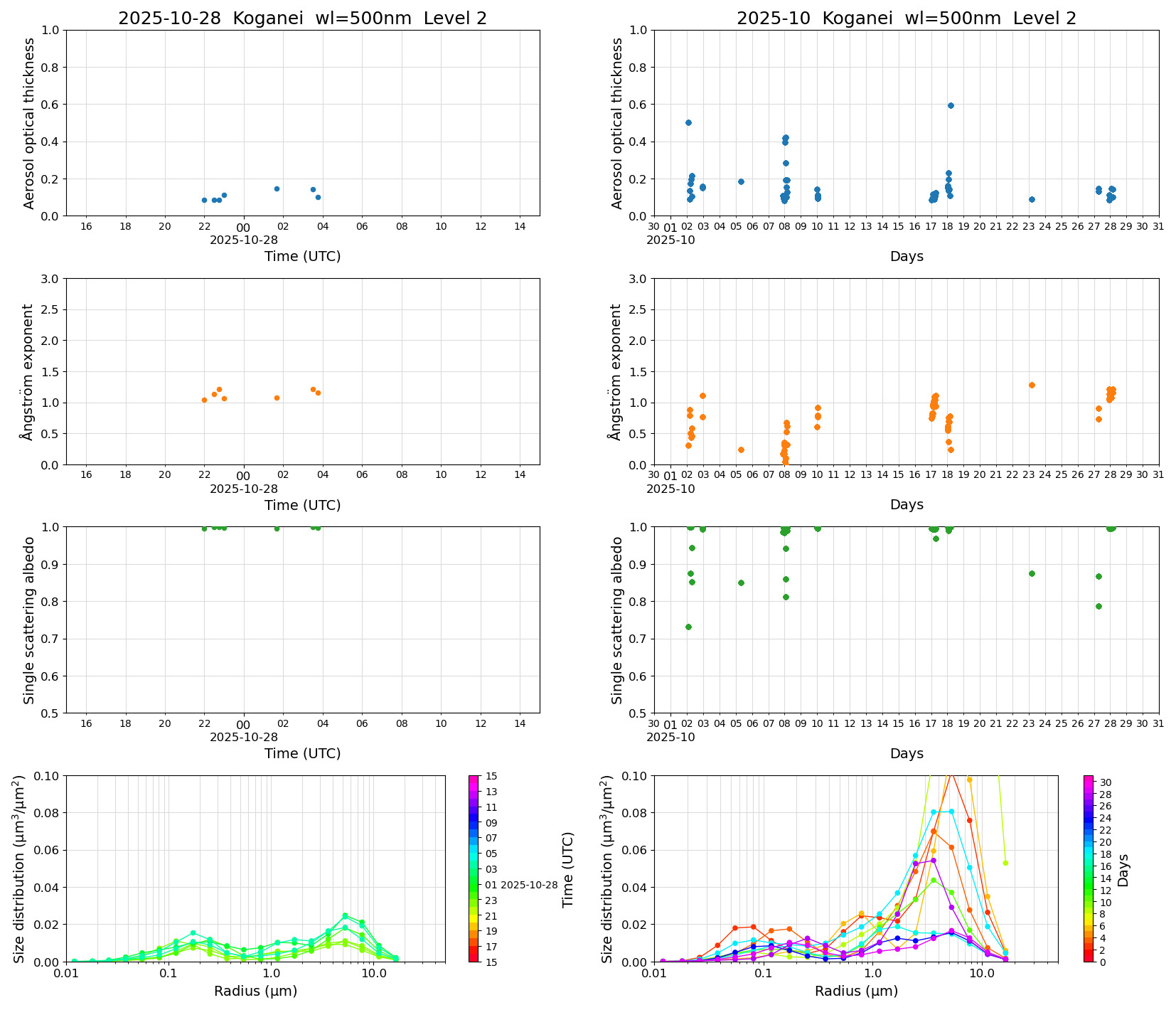Click the Time (UTC) colorbar of daily size distribution

[x=474, y=868]
